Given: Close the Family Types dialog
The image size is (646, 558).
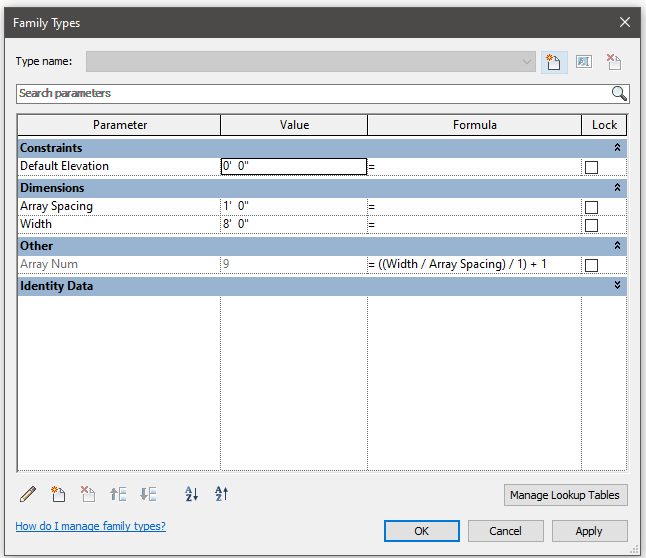Looking at the screenshot, I should coord(625,22).
